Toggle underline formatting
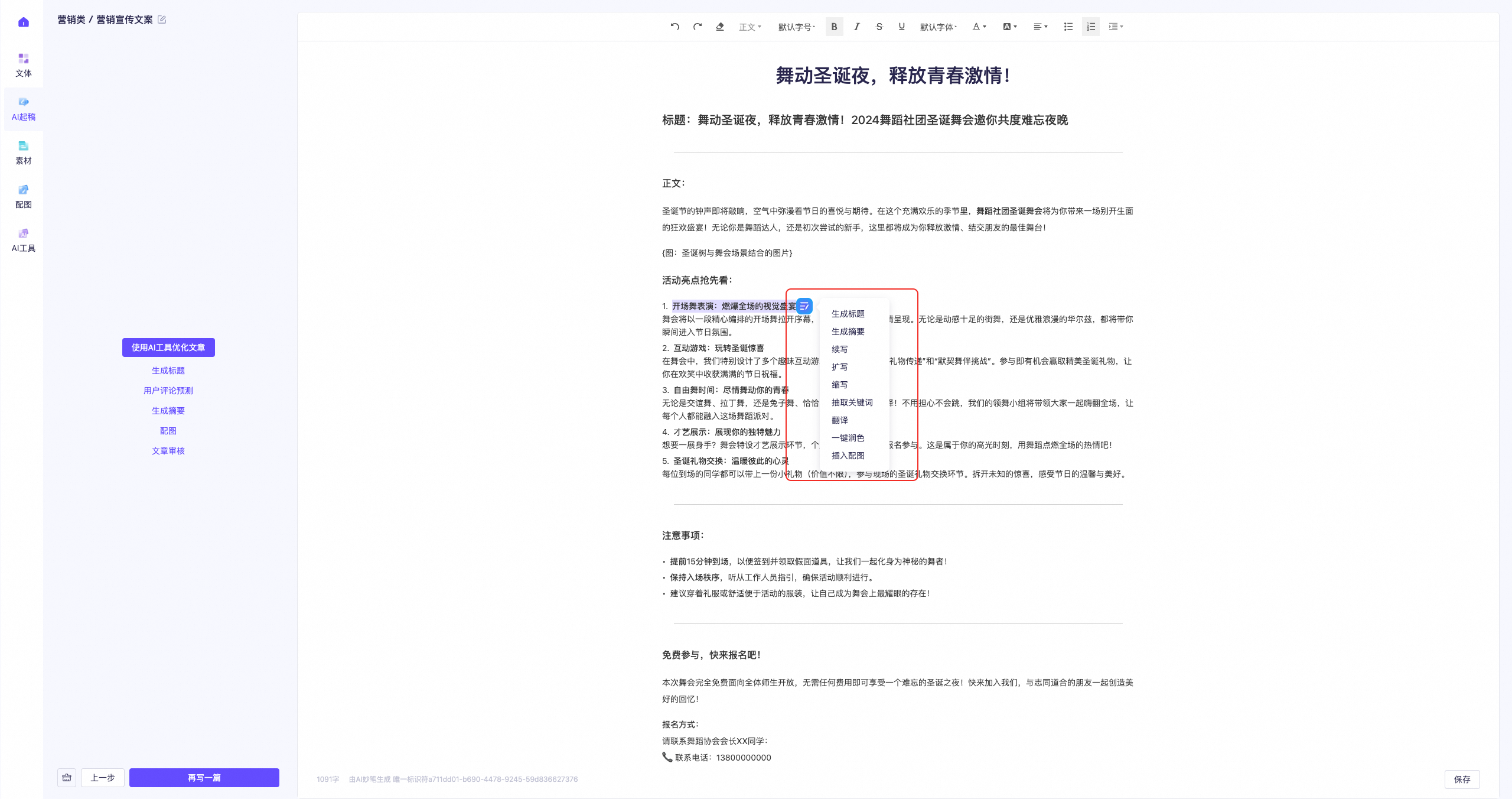This screenshot has height=799, width=1512. click(x=902, y=27)
